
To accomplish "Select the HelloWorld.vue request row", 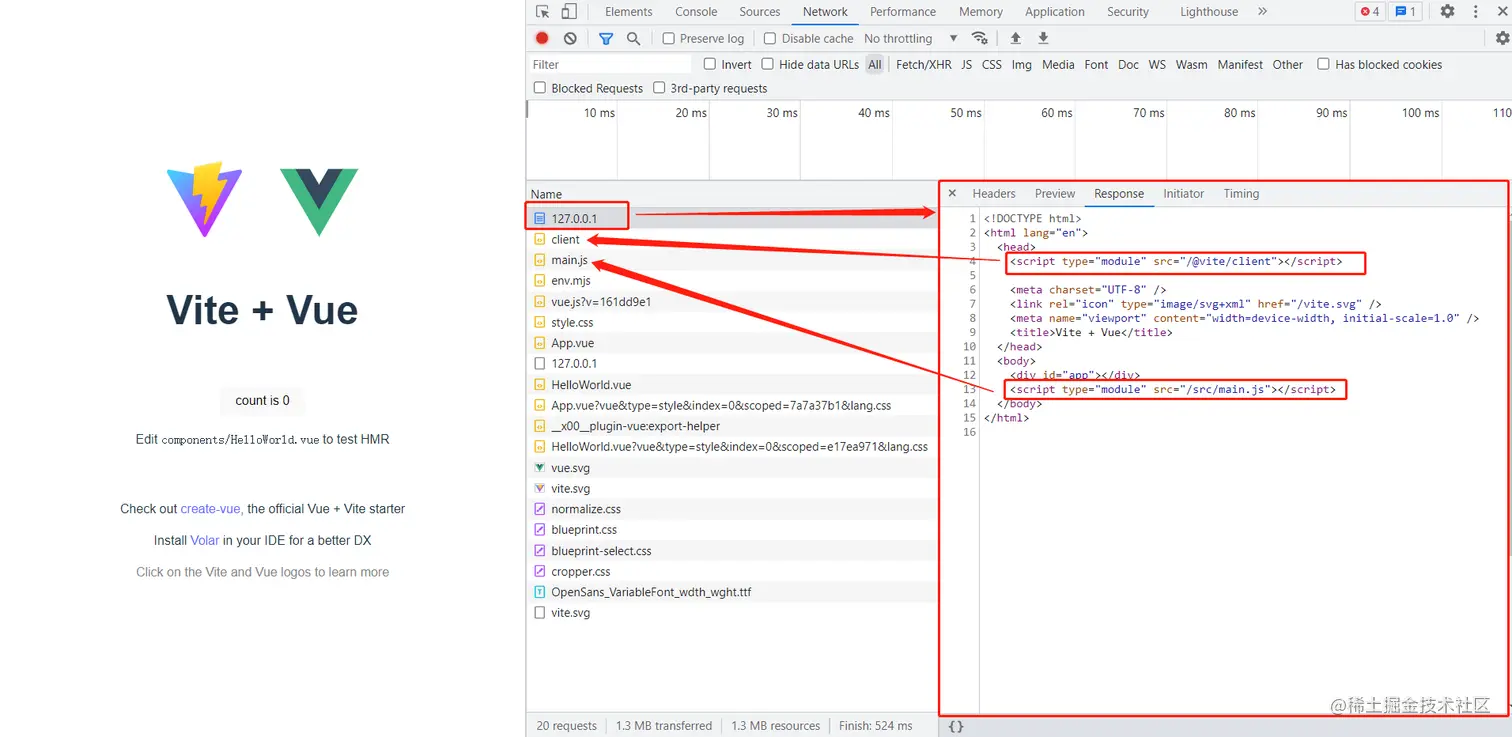I will tap(732, 385).
